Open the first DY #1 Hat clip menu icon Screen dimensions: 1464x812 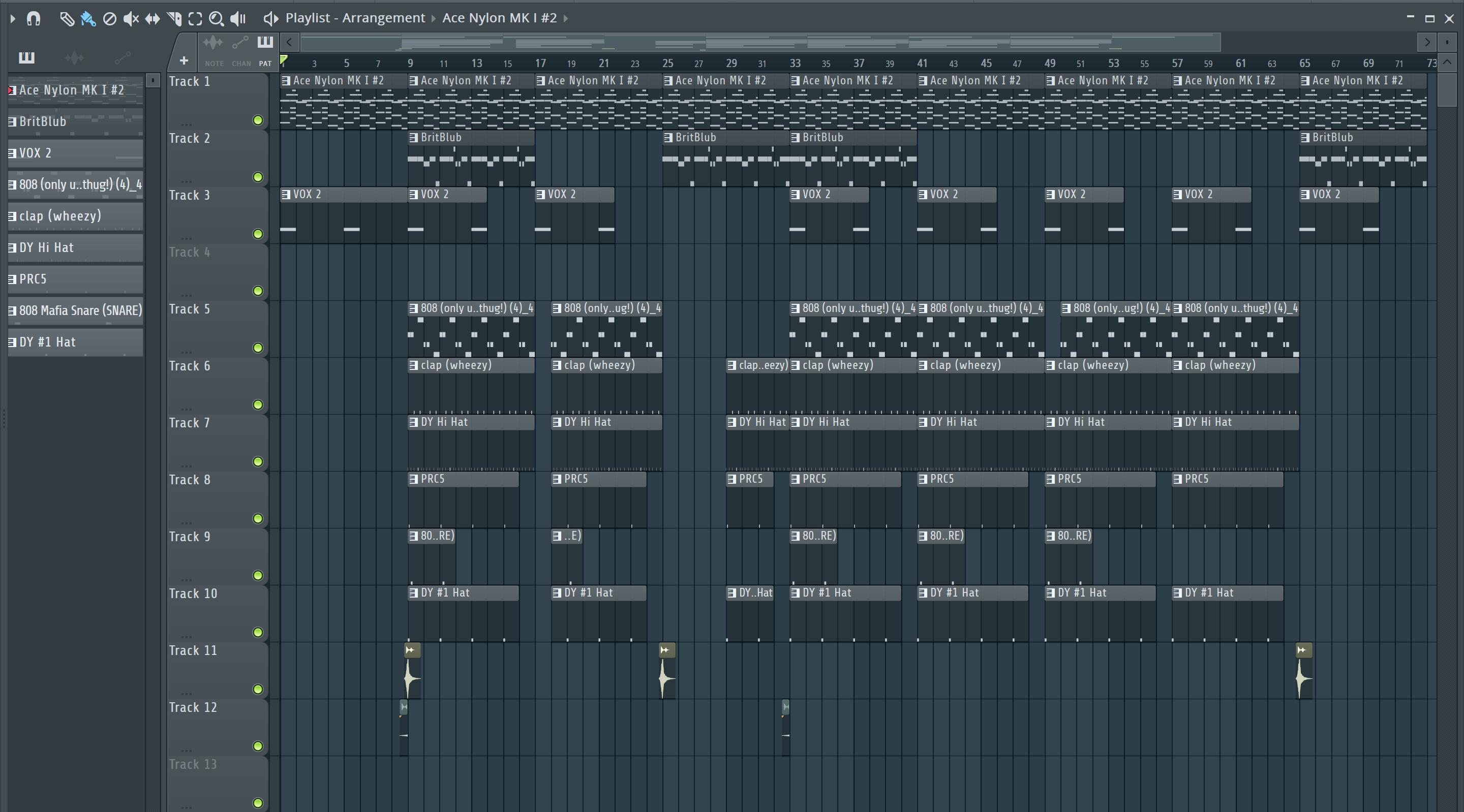click(x=414, y=592)
